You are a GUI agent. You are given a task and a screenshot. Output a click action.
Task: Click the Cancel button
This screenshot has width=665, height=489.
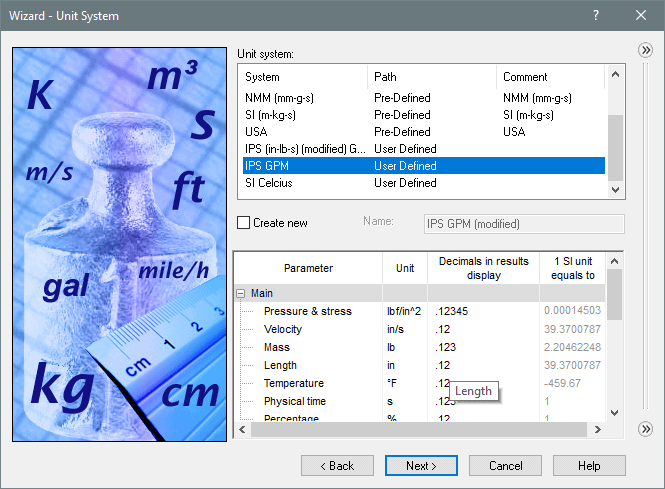coord(505,466)
